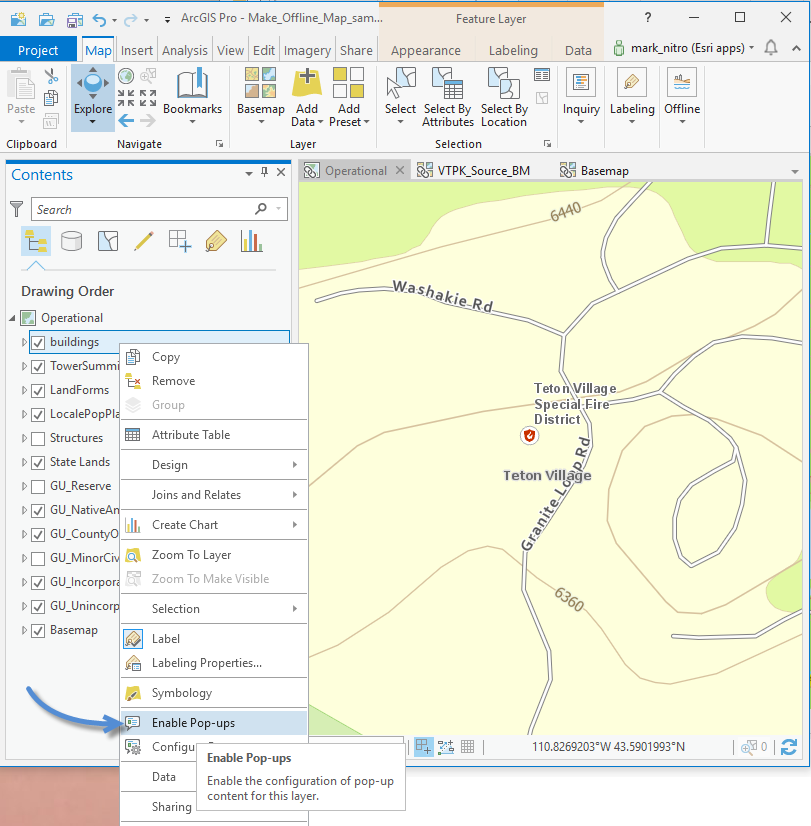Image resolution: width=811 pixels, height=826 pixels.
Task: Select the Explore navigation tool
Action: coord(93,97)
